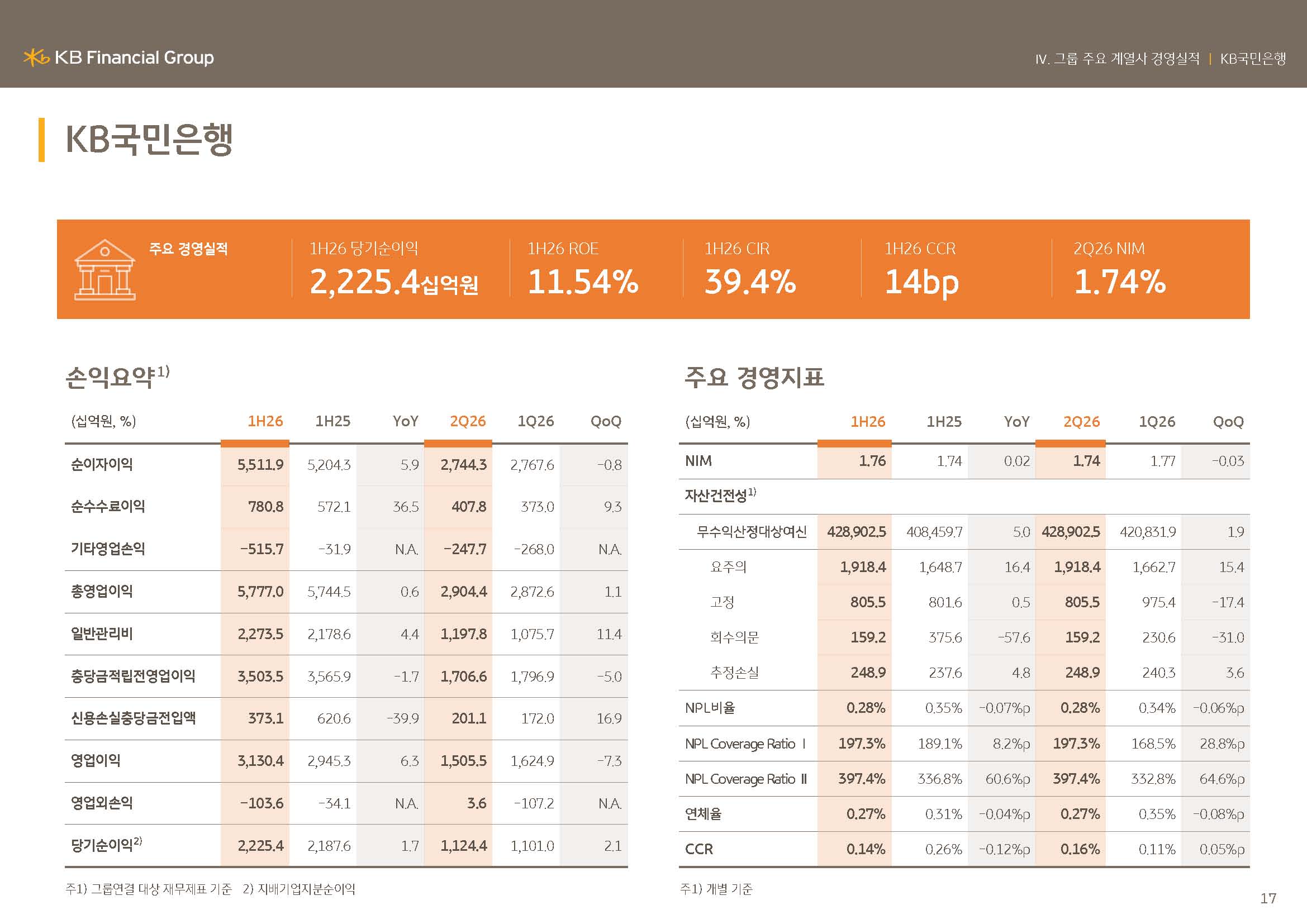Click the '-515.7' other operating value

point(262,549)
